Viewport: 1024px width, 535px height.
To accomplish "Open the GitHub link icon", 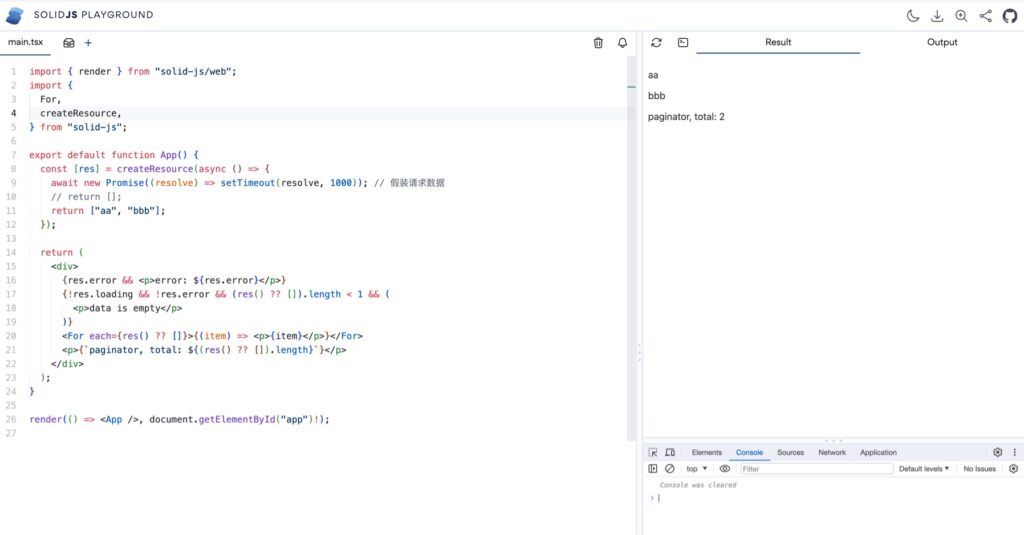I will [x=1009, y=16].
